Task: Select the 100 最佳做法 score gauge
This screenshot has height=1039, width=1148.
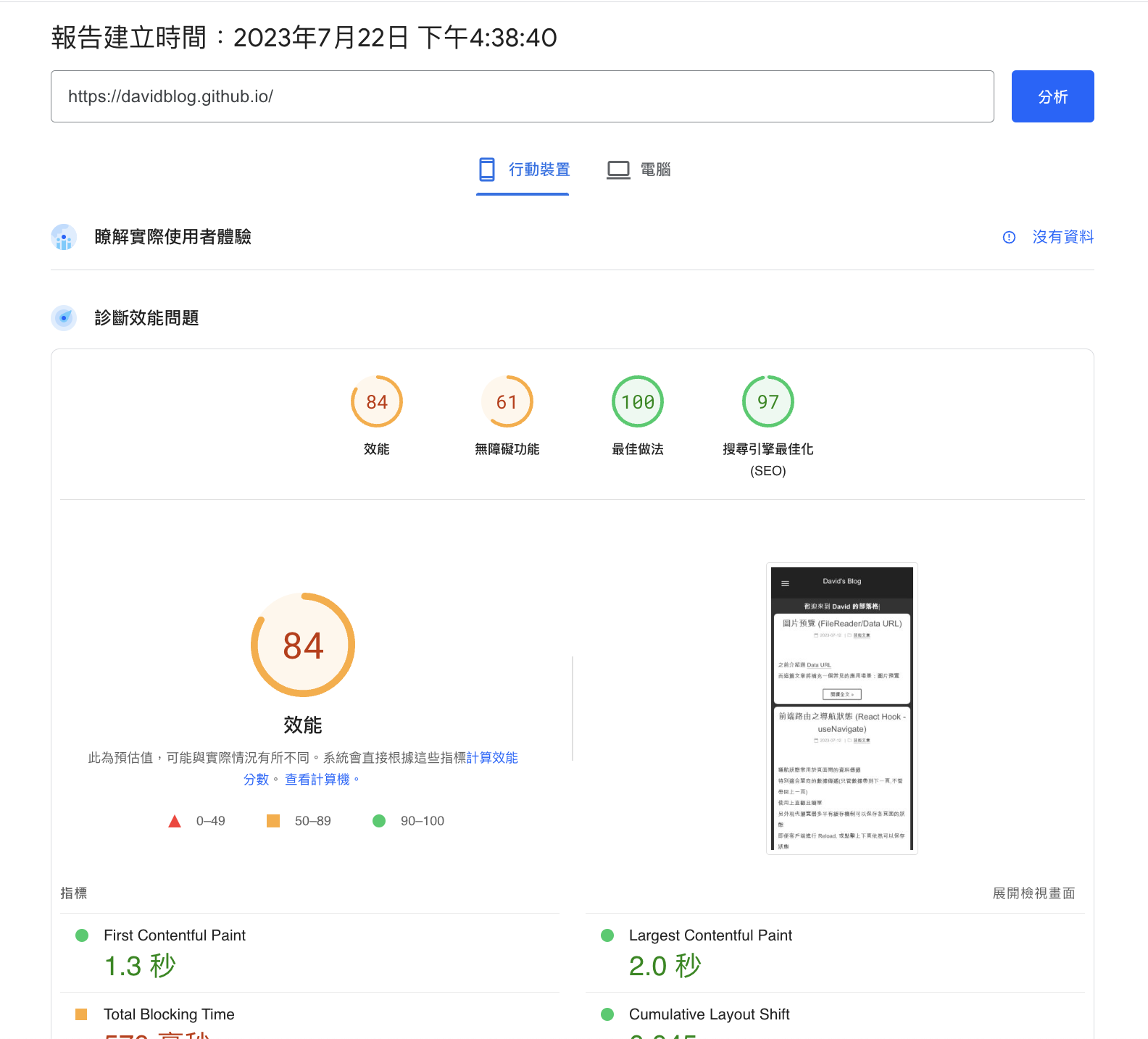Action: [638, 401]
